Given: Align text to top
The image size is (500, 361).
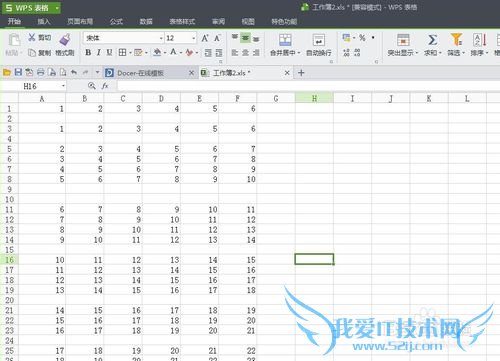Looking at the screenshot, I should (x=235, y=37).
